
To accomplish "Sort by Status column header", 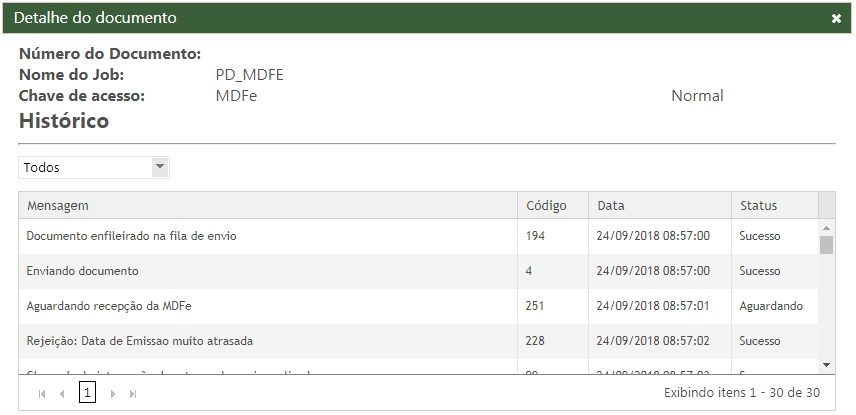I will click(758, 206).
